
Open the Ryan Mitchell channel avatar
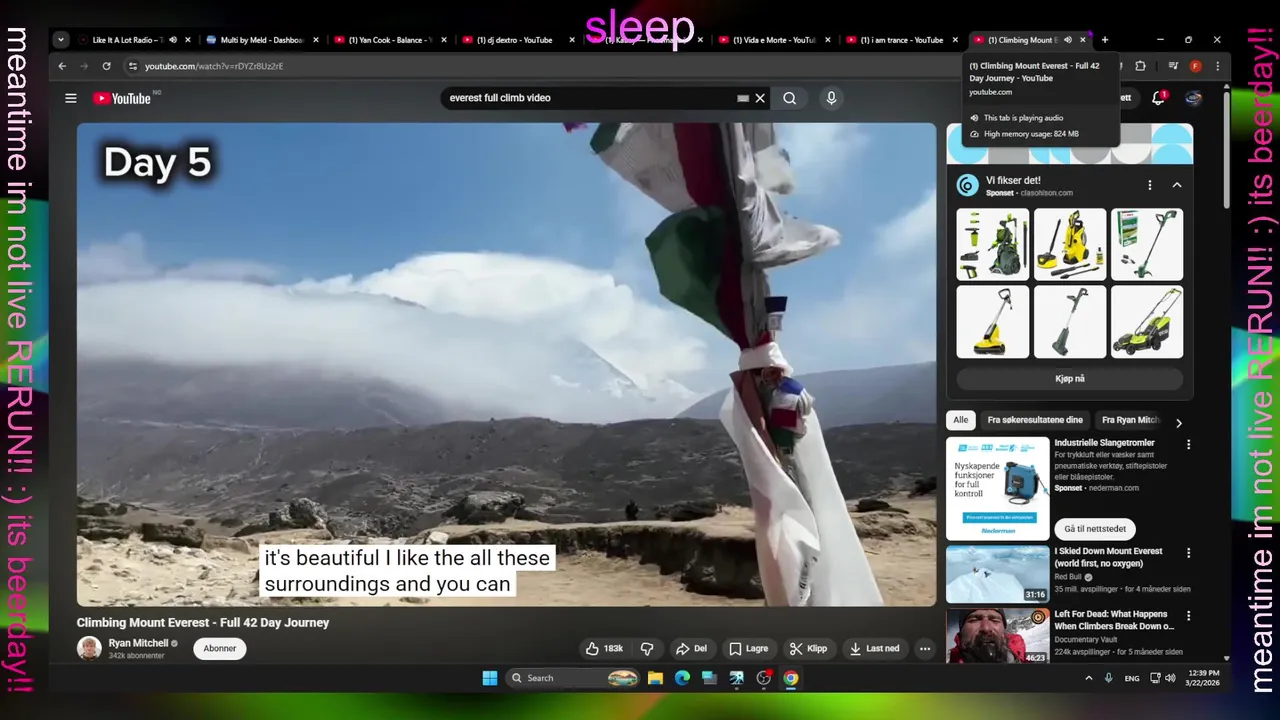click(x=89, y=648)
